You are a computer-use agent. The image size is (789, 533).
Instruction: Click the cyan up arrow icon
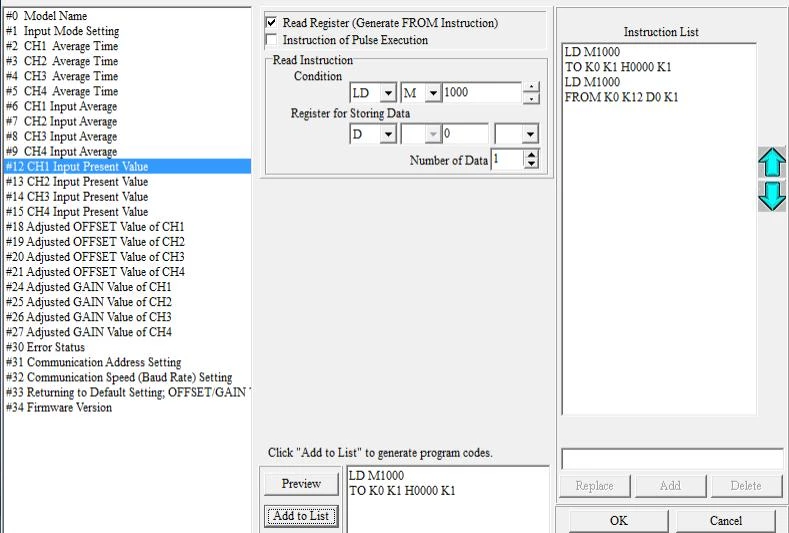tap(772, 162)
